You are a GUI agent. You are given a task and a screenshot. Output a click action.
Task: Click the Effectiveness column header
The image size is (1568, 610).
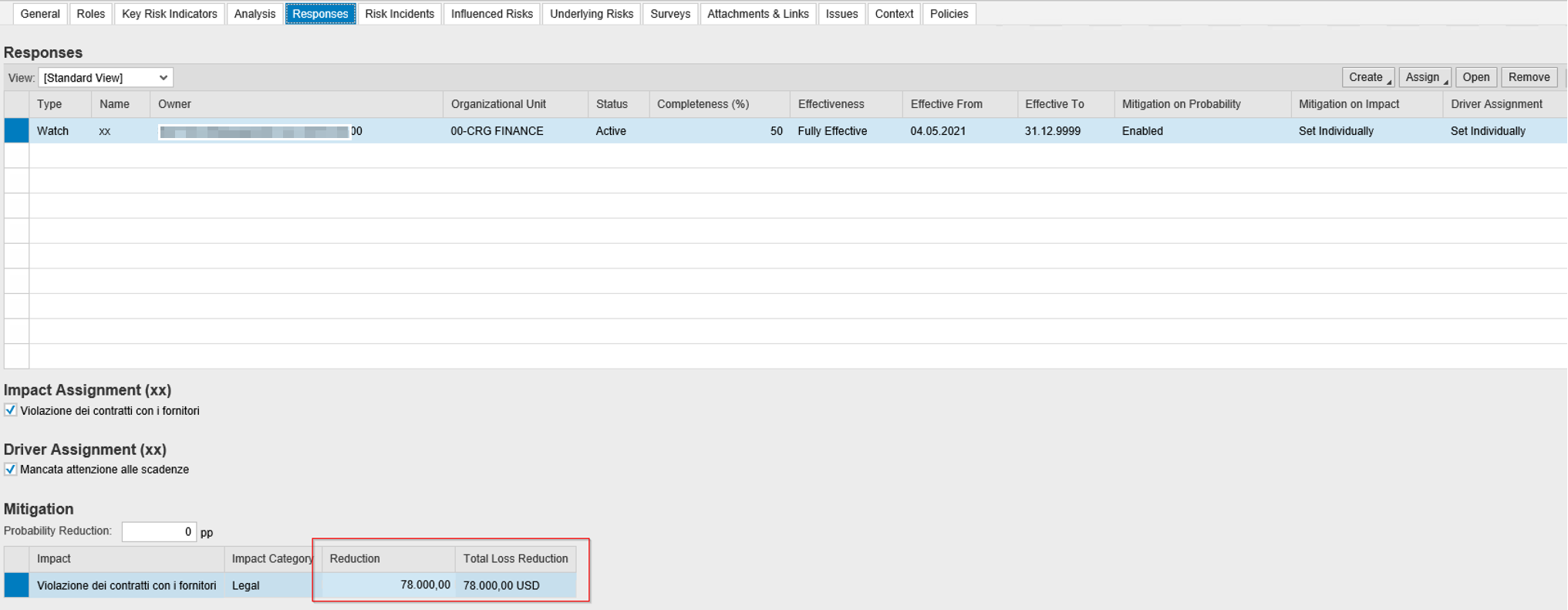pos(831,104)
